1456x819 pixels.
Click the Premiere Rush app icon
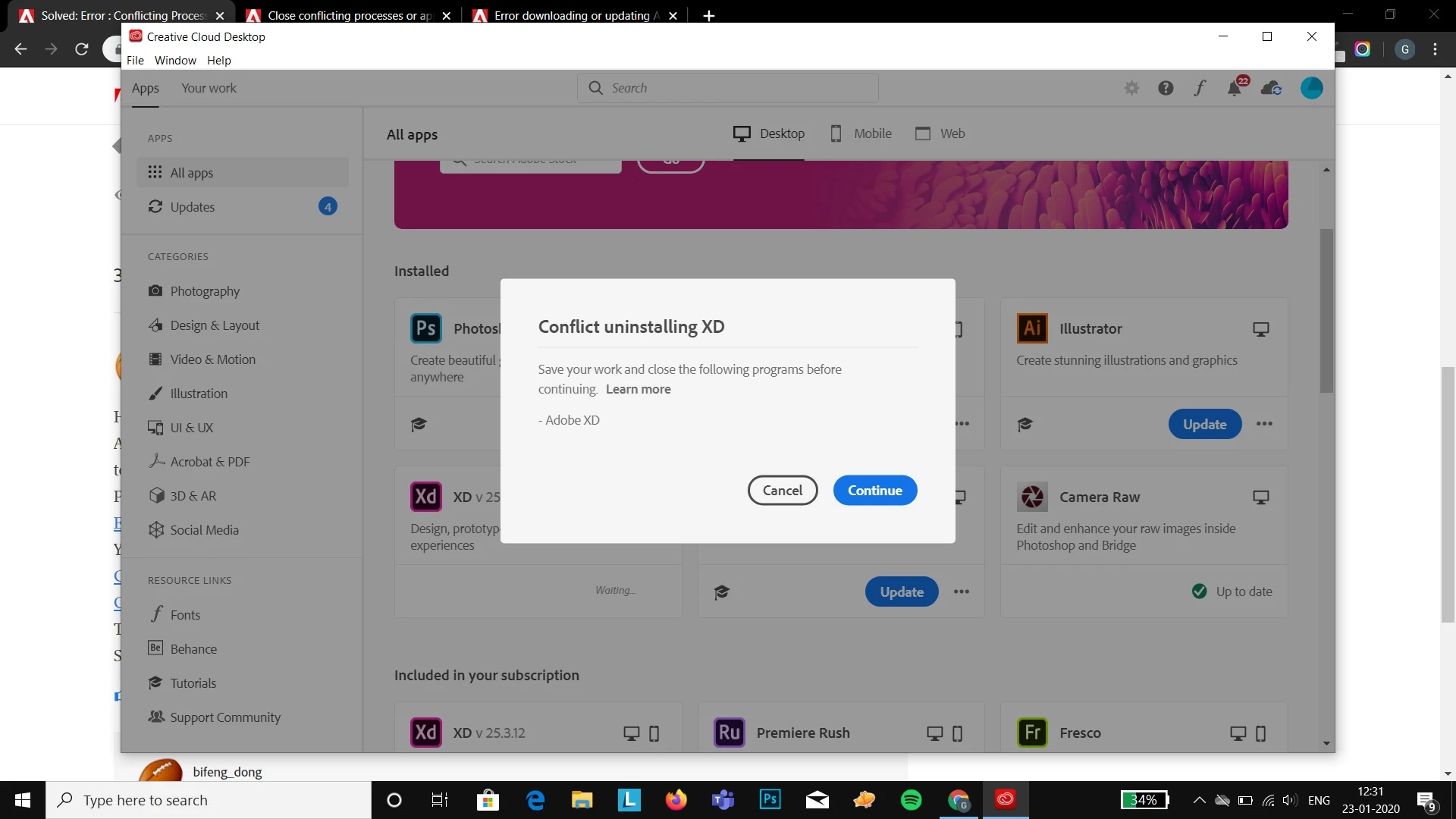(729, 733)
